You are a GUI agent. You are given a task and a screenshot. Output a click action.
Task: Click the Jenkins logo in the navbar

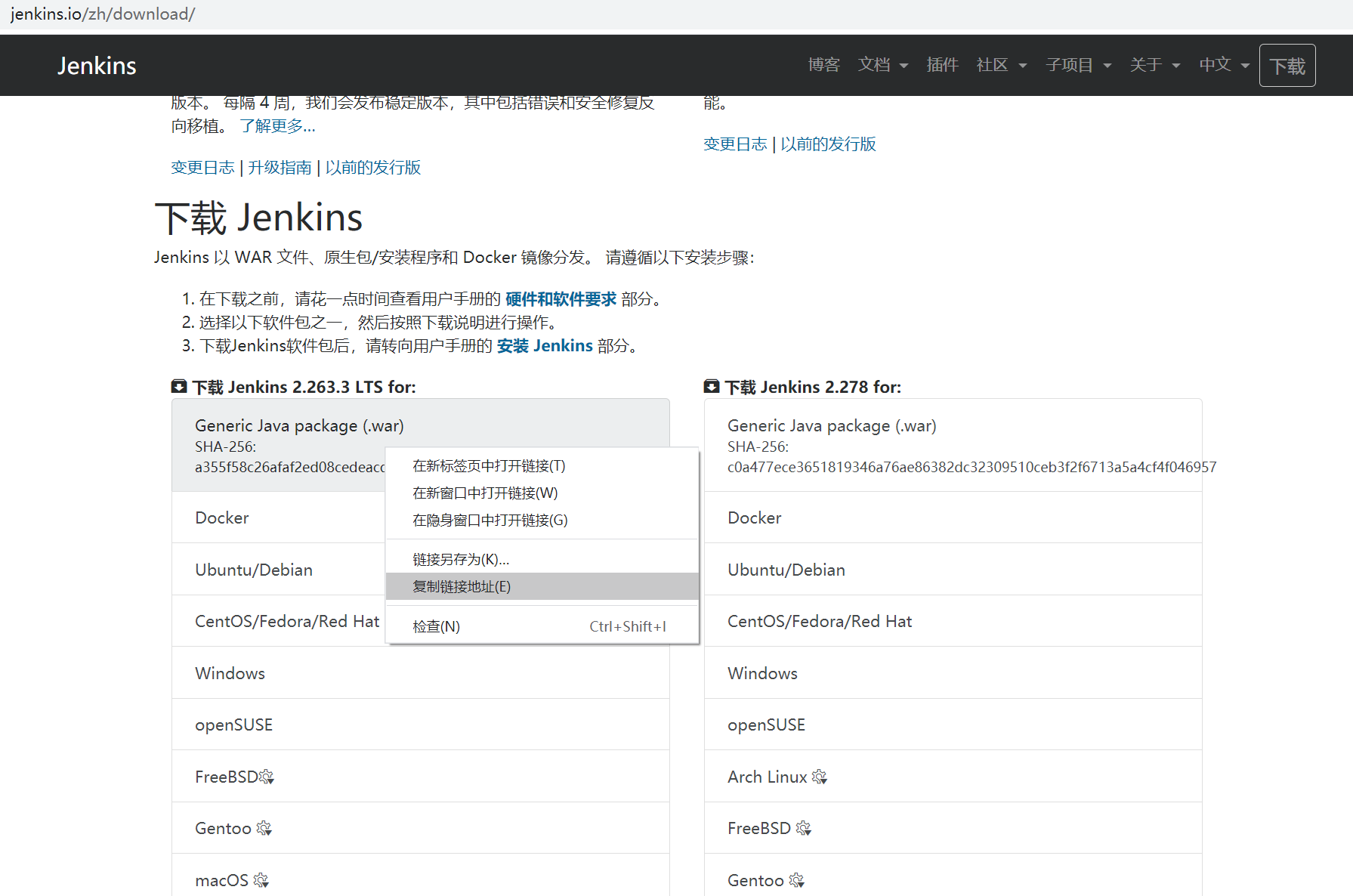(97, 66)
